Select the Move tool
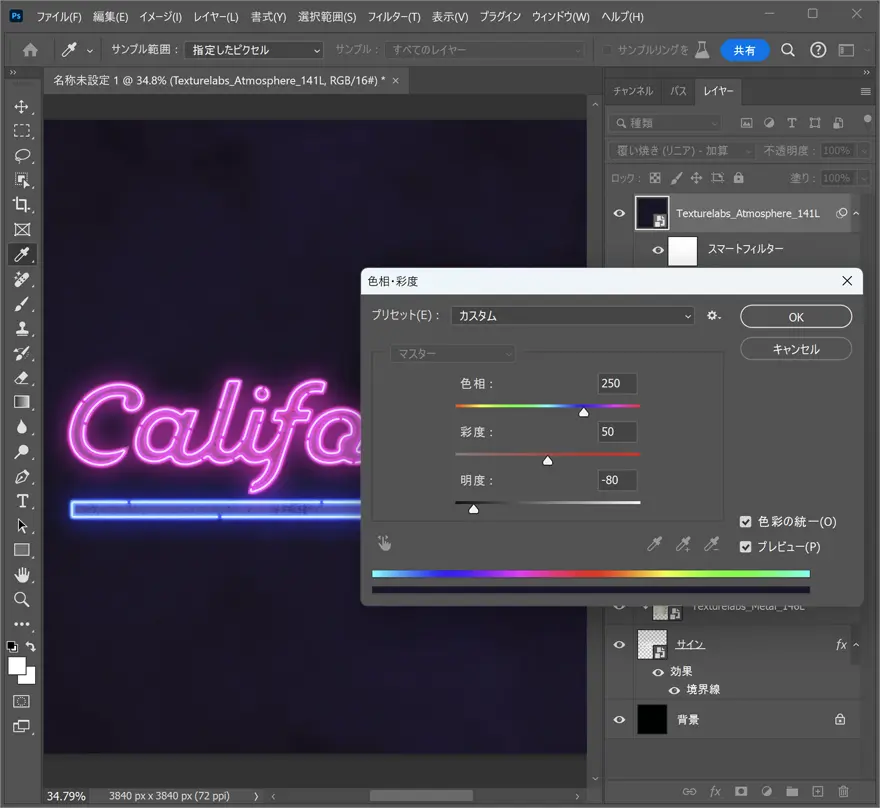The image size is (880, 808). (22, 107)
